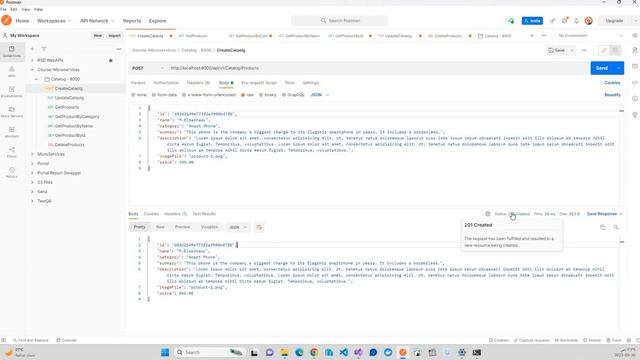
Task: Open the POST method dropdown
Action: [147, 68]
